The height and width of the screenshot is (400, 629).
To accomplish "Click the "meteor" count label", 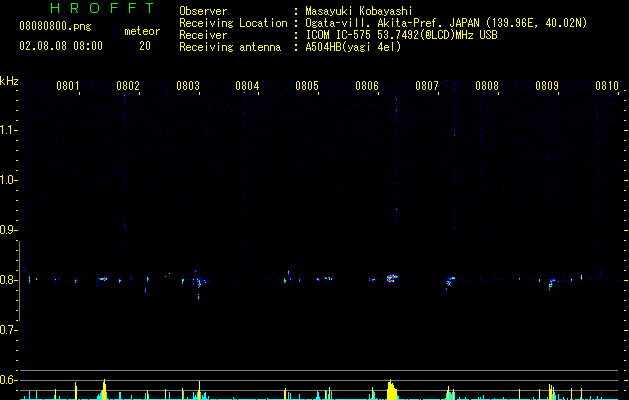I will (x=142, y=31).
